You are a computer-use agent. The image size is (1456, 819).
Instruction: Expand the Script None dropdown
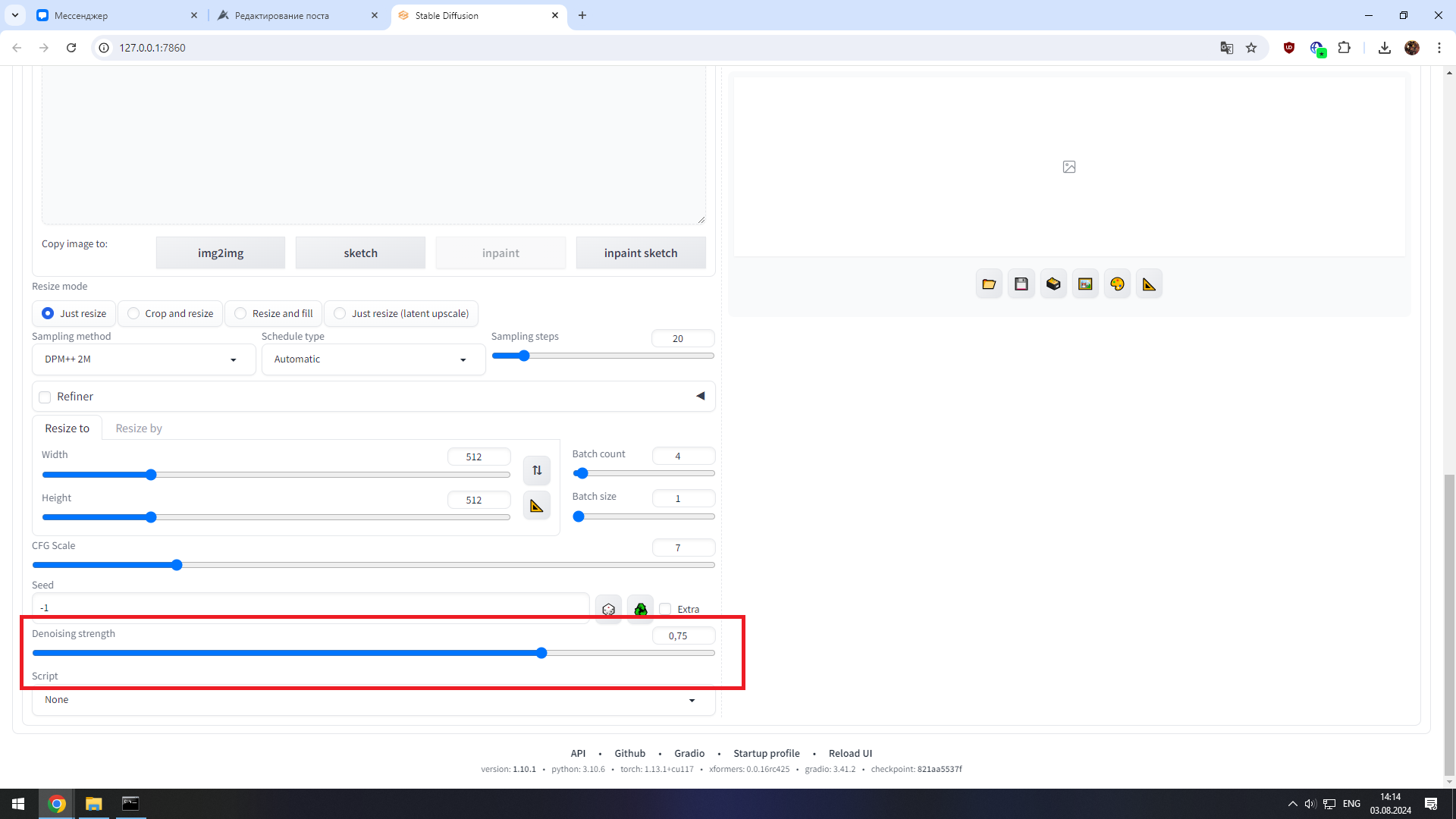pos(372,700)
